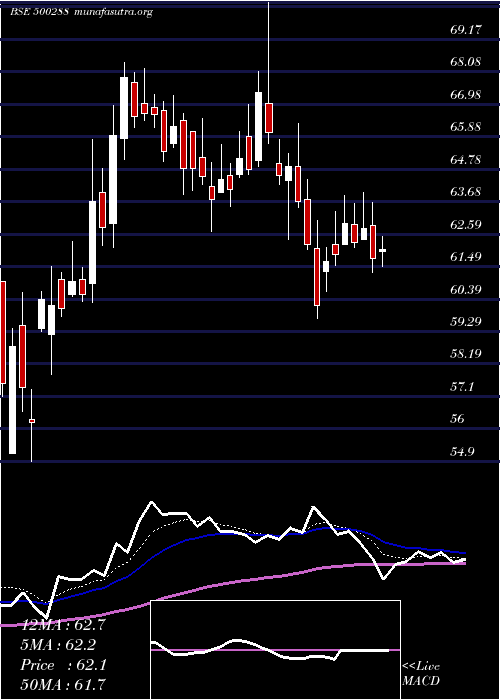Click the 69.17 price axis label
500x700 pixels.
[x=466, y=30]
